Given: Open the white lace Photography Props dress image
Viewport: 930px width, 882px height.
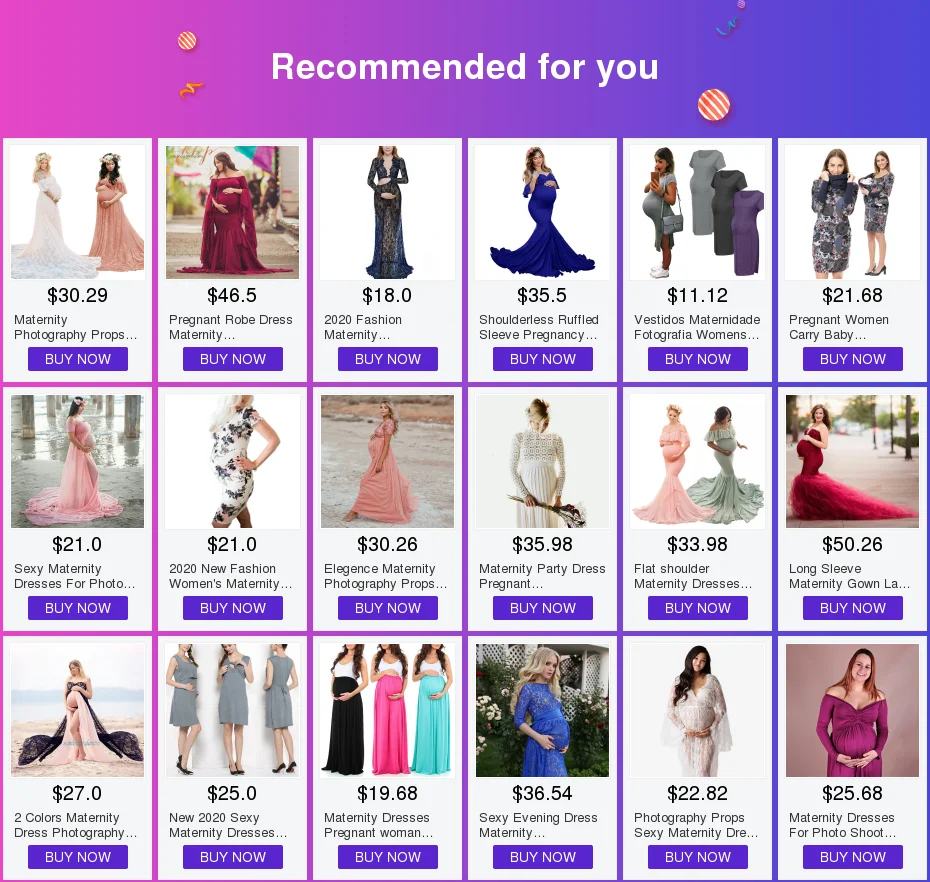Looking at the screenshot, I should click(698, 711).
